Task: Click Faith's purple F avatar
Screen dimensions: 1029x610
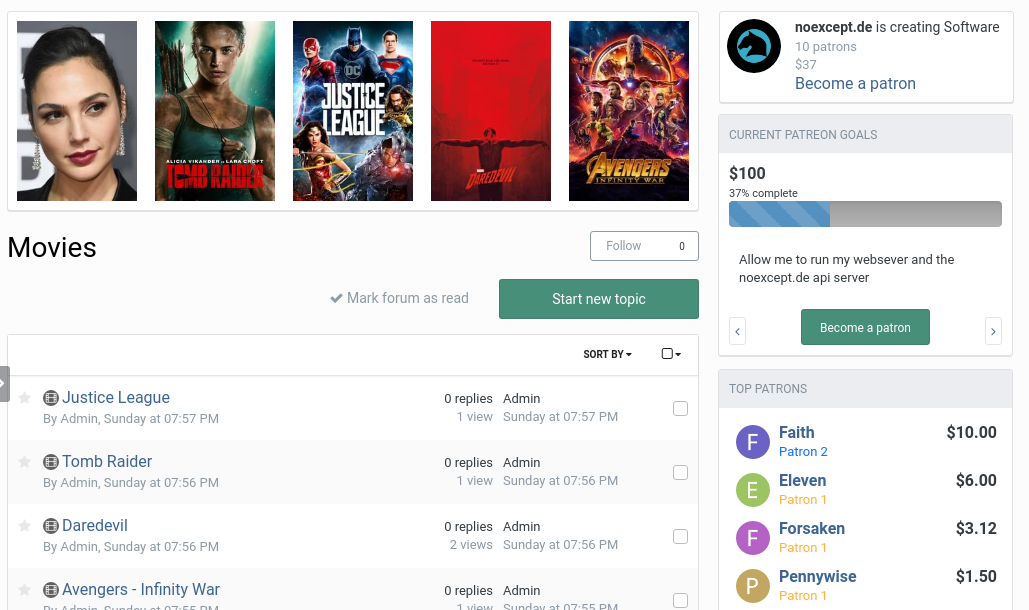Action: (x=753, y=441)
